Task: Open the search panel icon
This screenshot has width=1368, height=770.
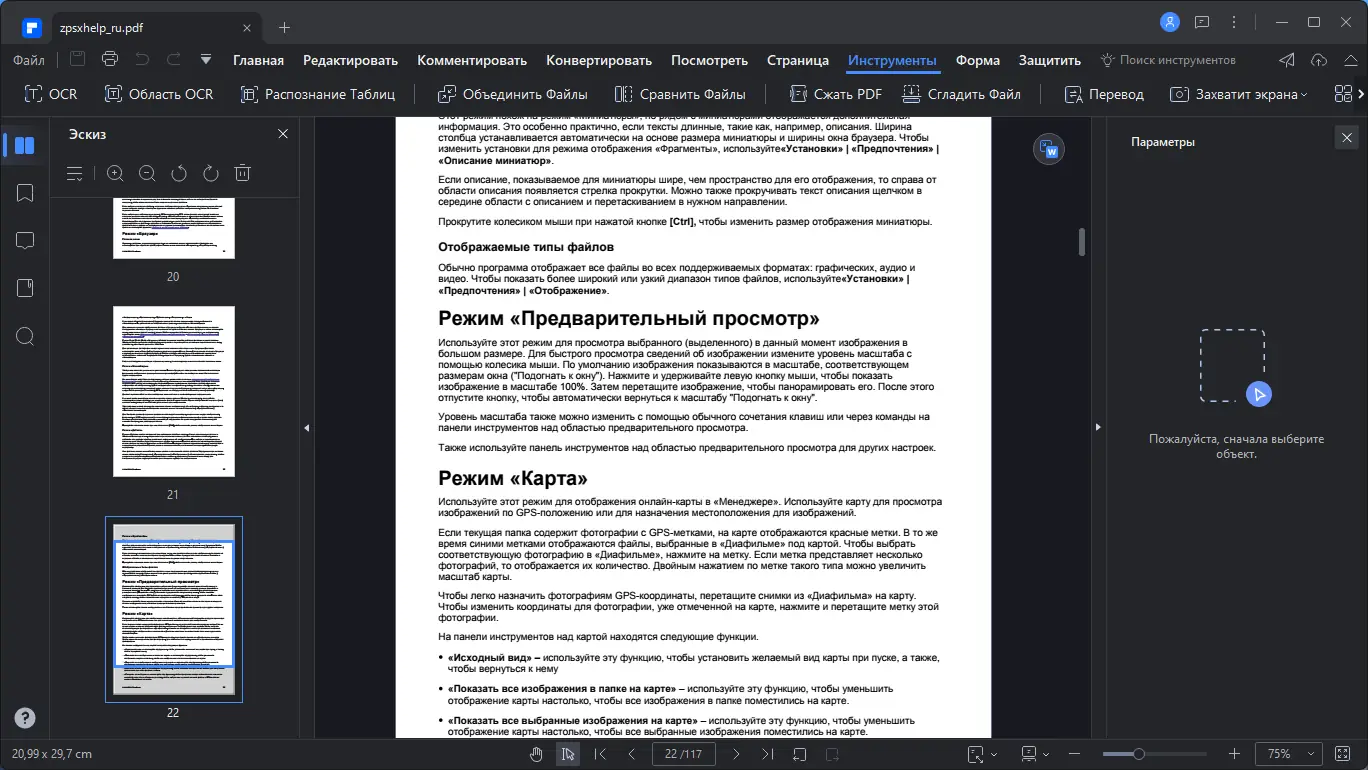Action: coord(25,336)
